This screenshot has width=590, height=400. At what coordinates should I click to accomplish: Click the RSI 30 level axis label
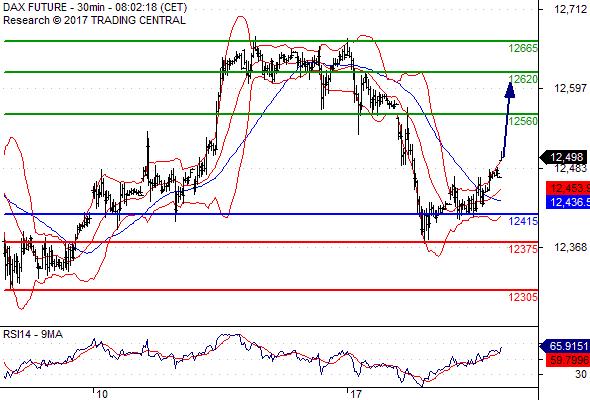[x=581, y=374]
